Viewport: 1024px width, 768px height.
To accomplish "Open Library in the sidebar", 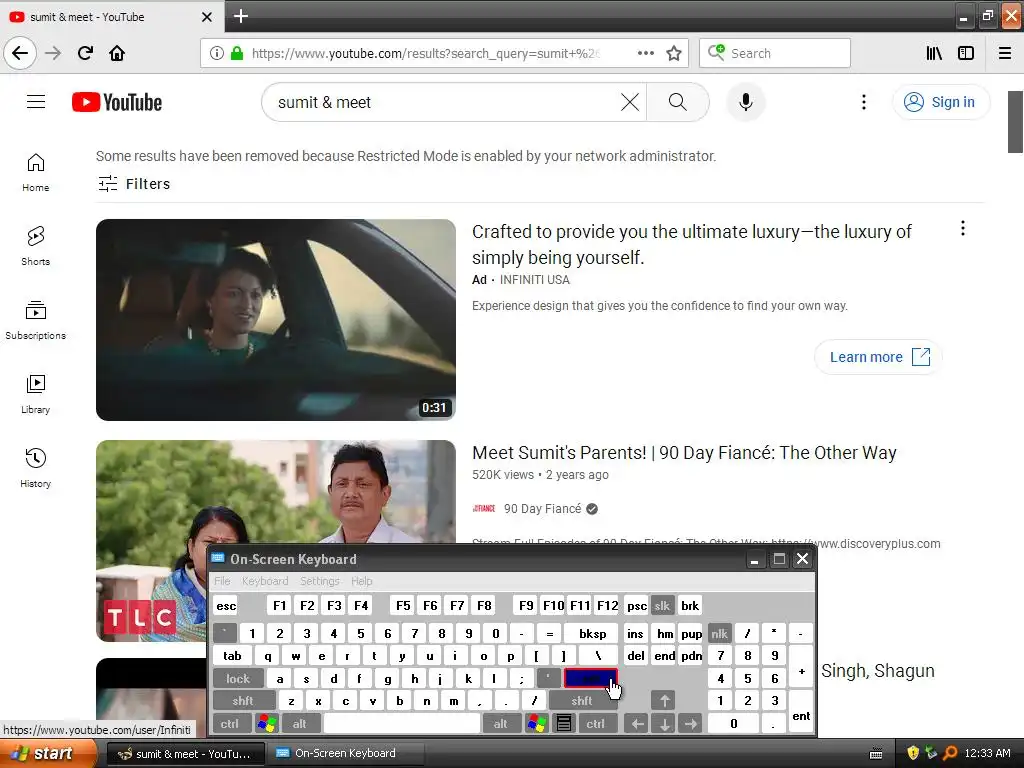I will click(36, 394).
